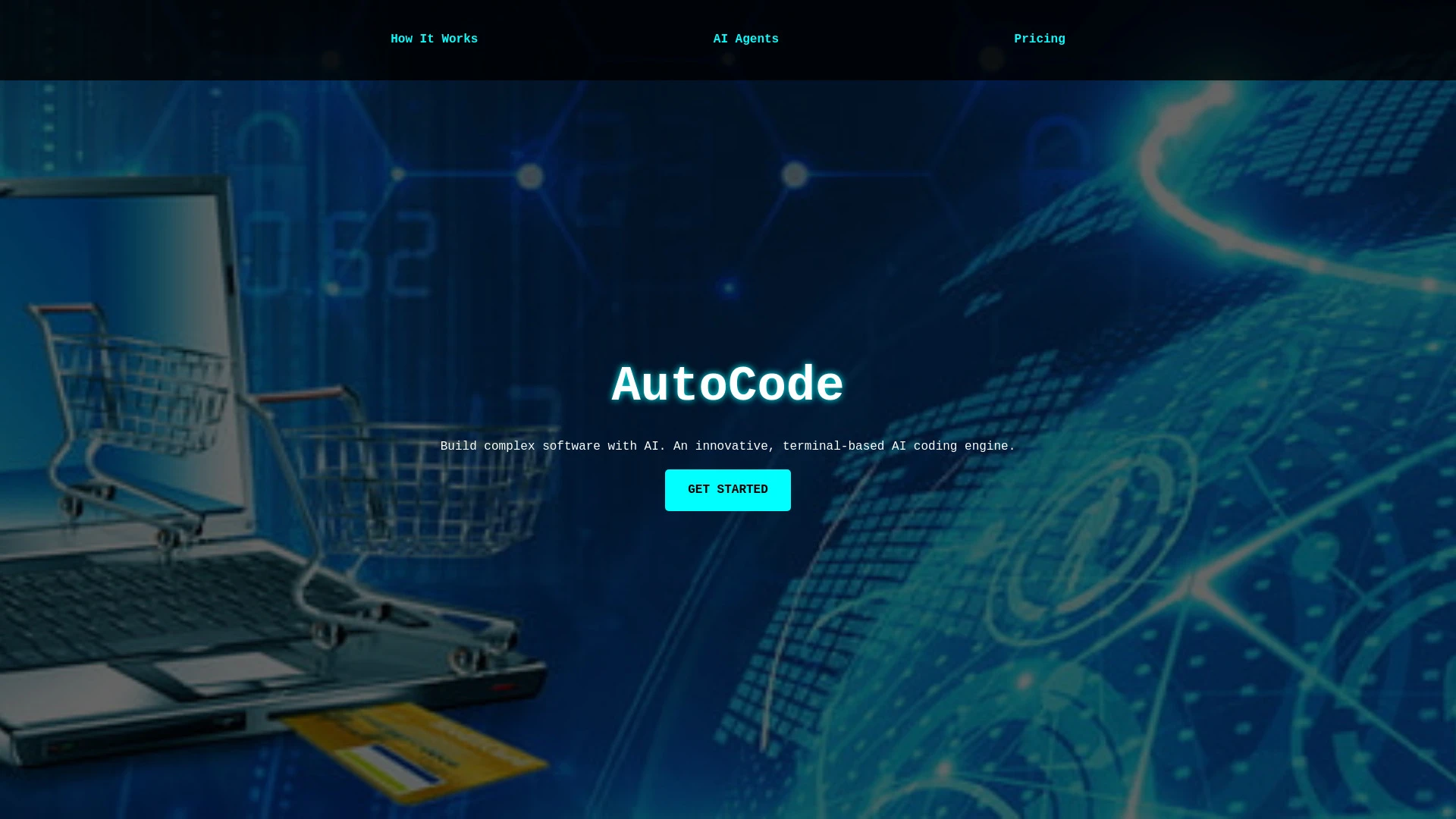Screen dimensions: 1456x819
Task: Open the Pricing section
Action: [x=1039, y=39]
